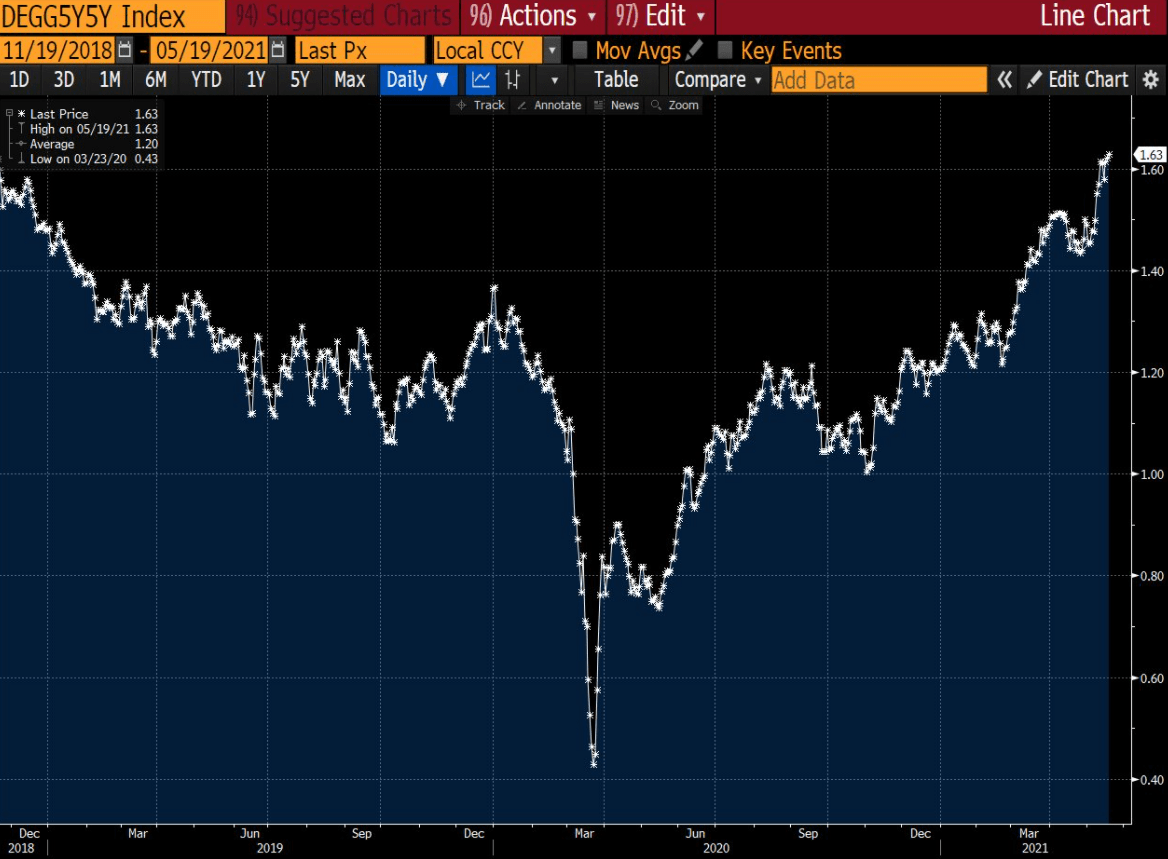The width and height of the screenshot is (1168, 859).
Task: Open the News overlay tool
Action: pos(616,105)
